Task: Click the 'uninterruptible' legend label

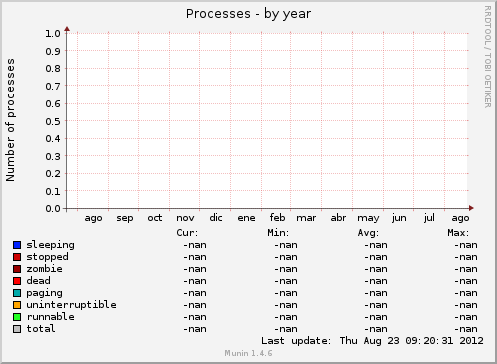Action: pyautogui.click(x=71, y=305)
